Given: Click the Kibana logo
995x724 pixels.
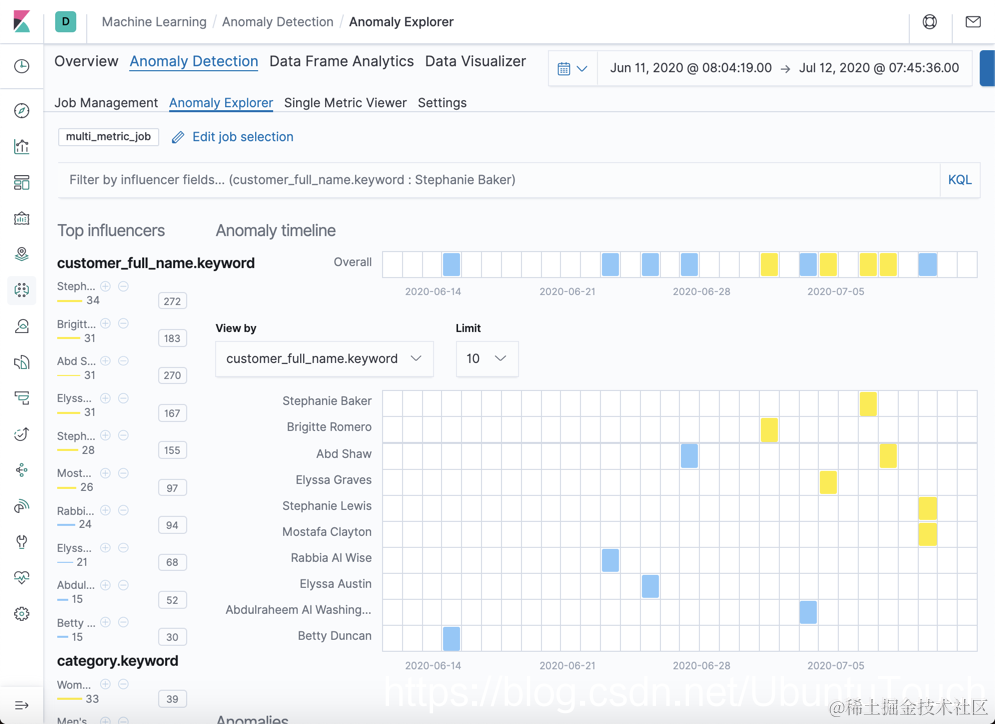Looking at the screenshot, I should click(22, 22).
